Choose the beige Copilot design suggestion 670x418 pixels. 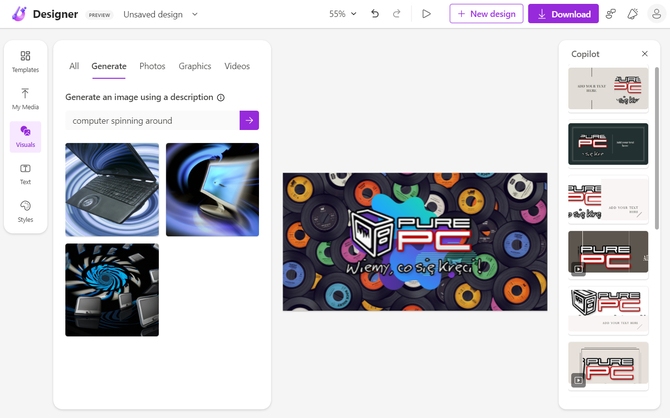[x=608, y=88]
